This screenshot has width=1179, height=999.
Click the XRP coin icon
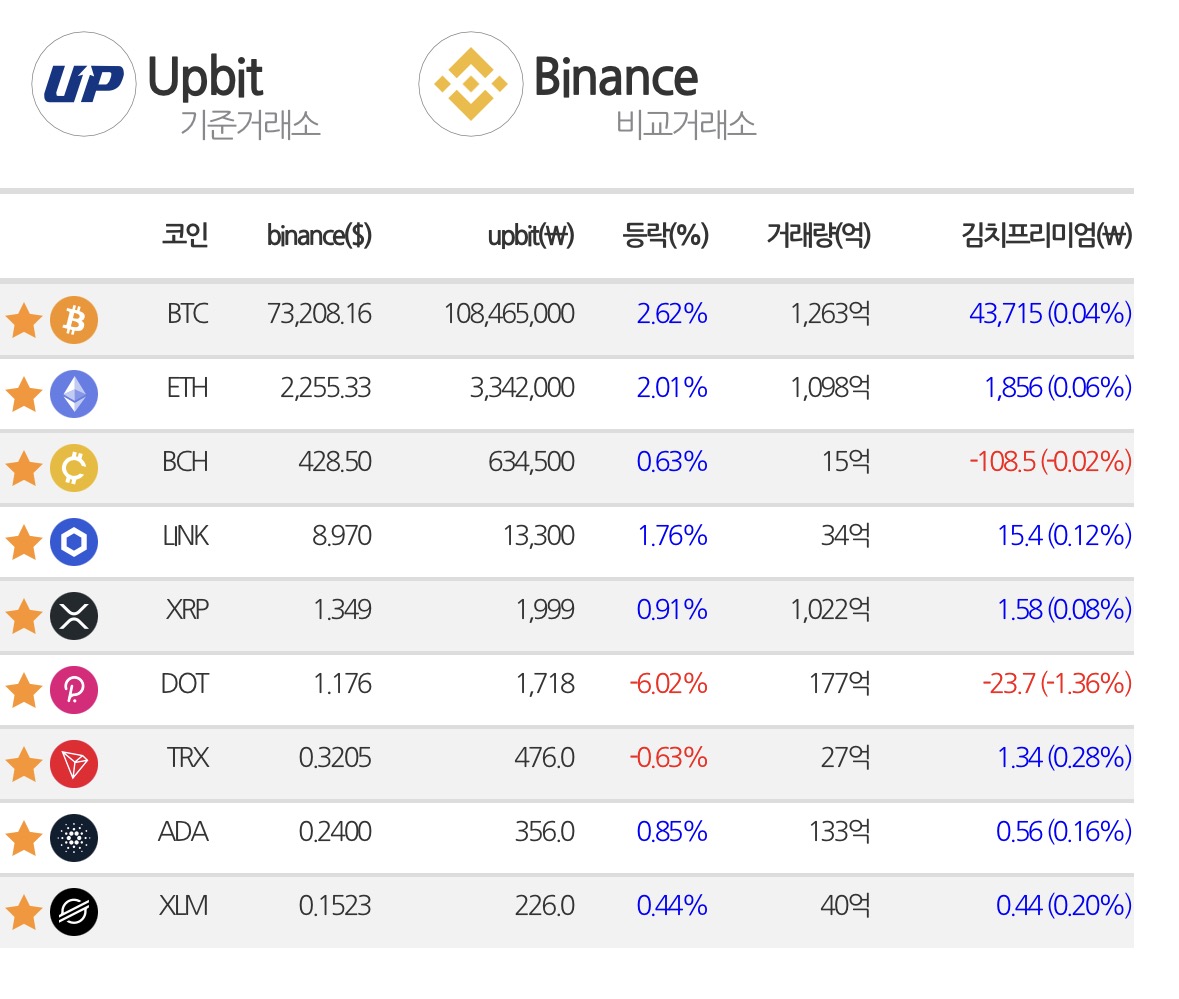[74, 616]
